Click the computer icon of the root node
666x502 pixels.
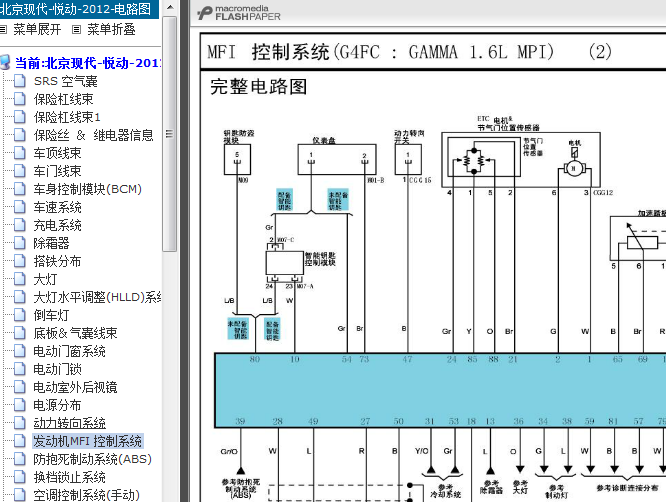[5, 62]
